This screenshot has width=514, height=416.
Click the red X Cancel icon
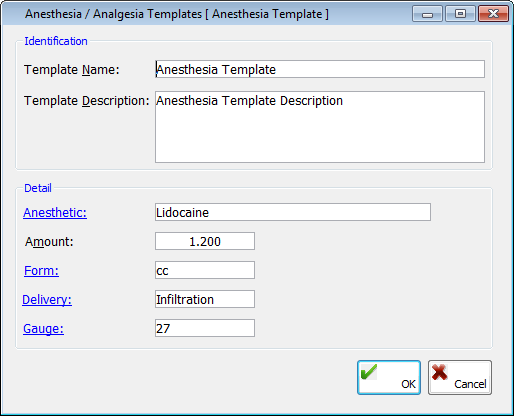coord(440,372)
